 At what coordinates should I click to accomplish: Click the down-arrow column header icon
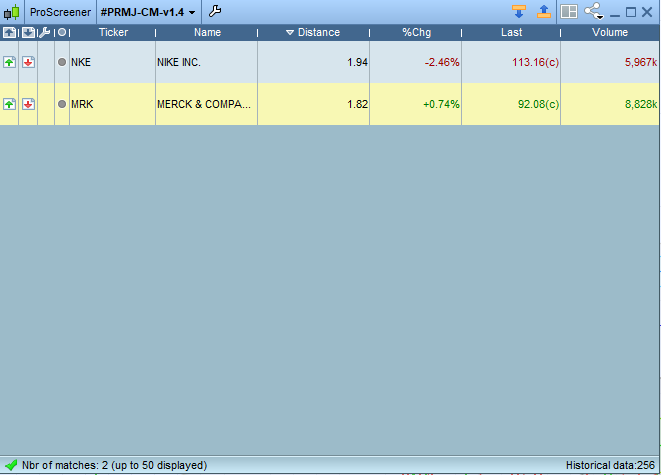click(x=28, y=32)
